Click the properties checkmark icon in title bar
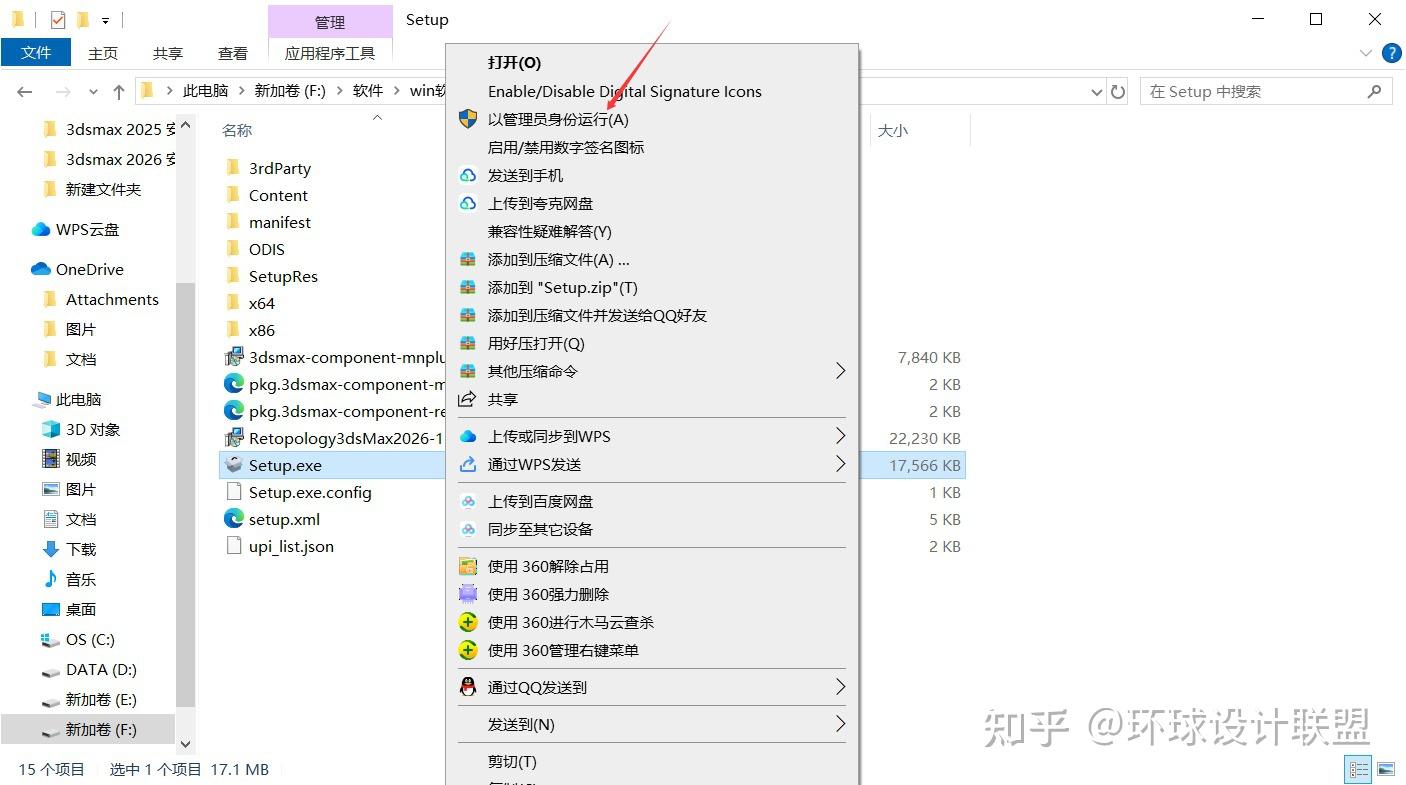This screenshot has height=785, width=1406. pyautogui.click(x=58, y=20)
